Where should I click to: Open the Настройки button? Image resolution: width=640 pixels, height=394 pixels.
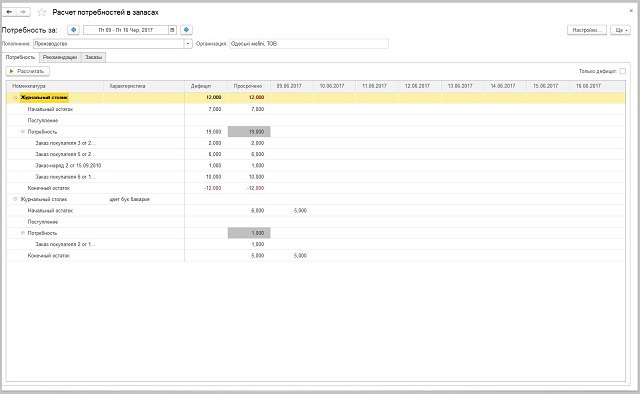coord(587,30)
